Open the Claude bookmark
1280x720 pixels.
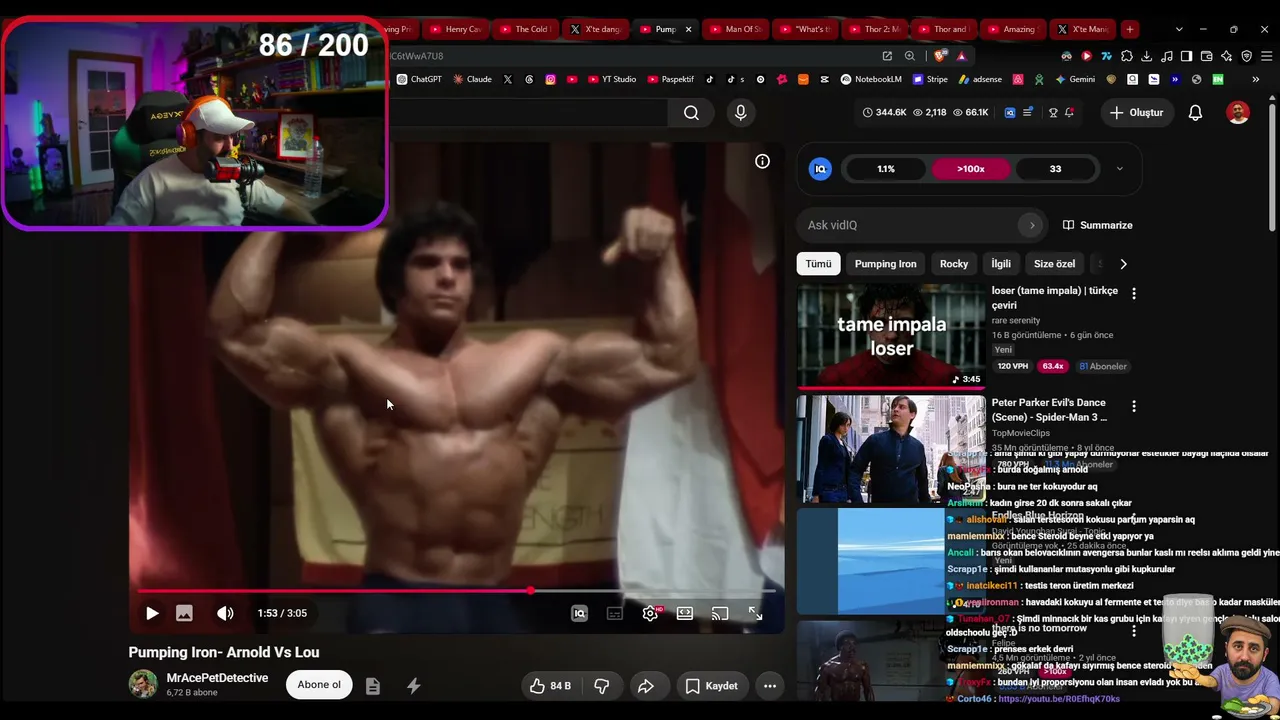point(473,79)
